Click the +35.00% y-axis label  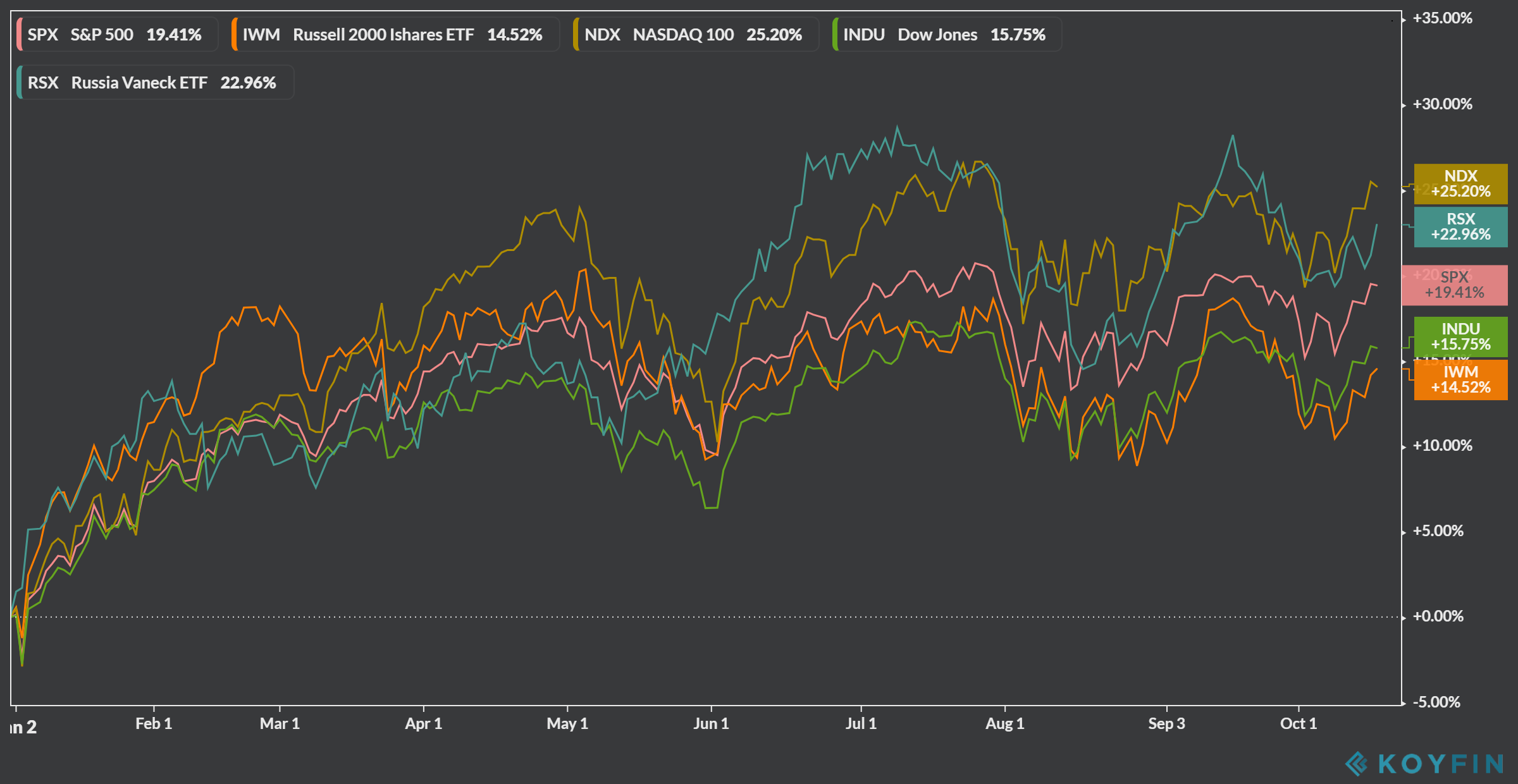pyautogui.click(x=1442, y=18)
